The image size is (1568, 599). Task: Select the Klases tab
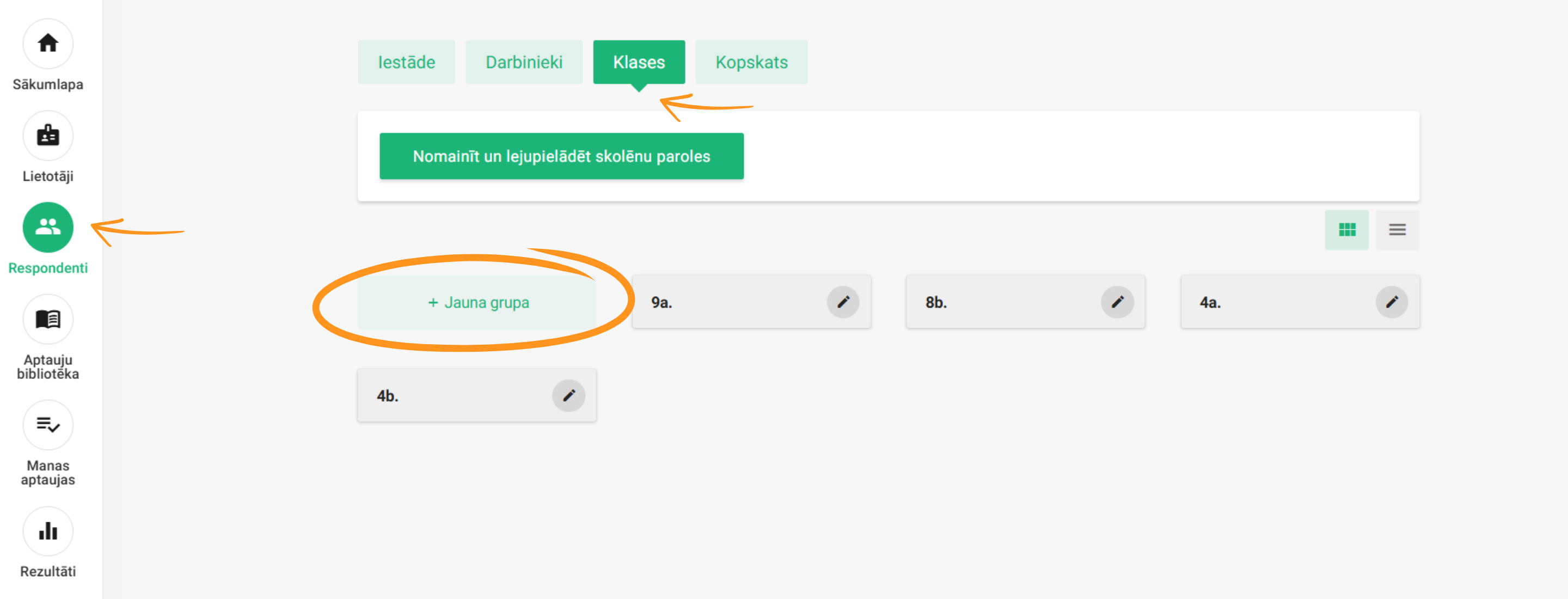pos(639,62)
